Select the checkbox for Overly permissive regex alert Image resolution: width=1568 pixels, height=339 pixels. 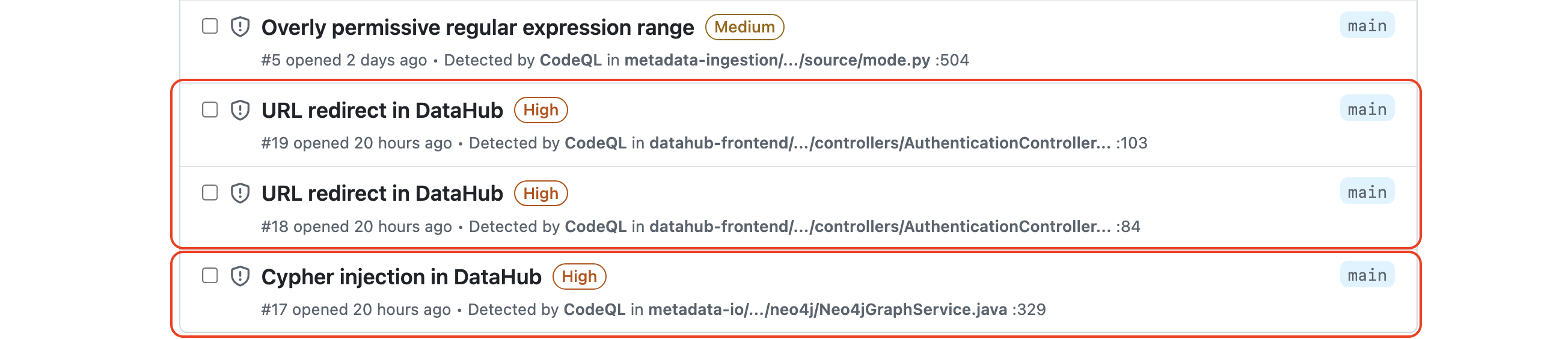(x=210, y=26)
